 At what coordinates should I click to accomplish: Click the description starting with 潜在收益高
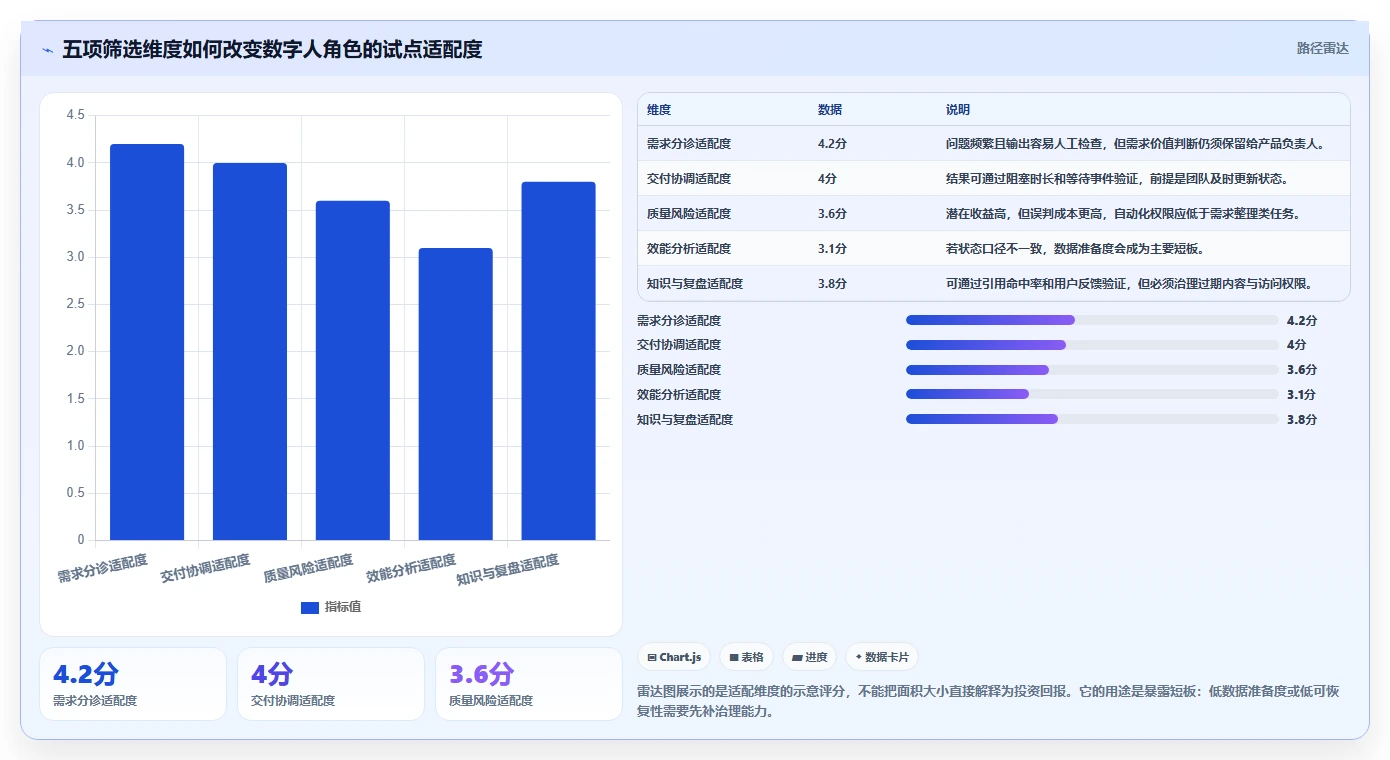point(1123,214)
